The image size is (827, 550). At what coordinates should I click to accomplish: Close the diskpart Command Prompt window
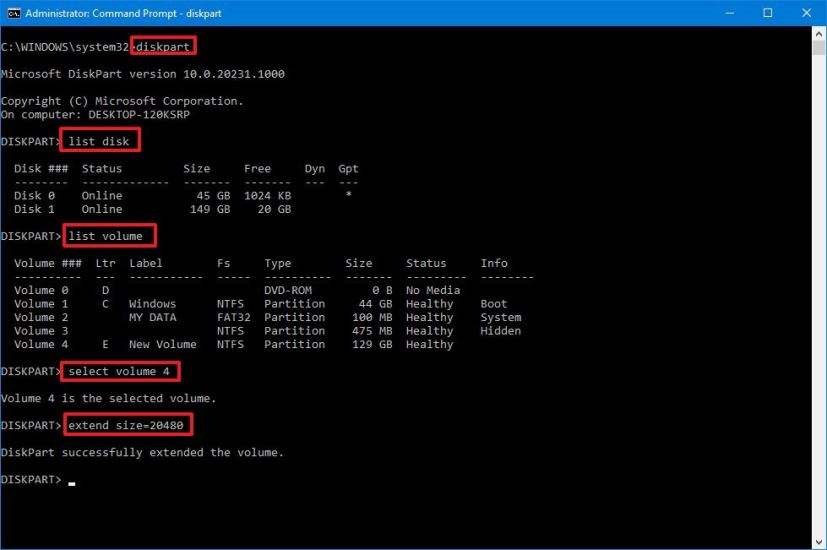pyautogui.click(x=806, y=13)
